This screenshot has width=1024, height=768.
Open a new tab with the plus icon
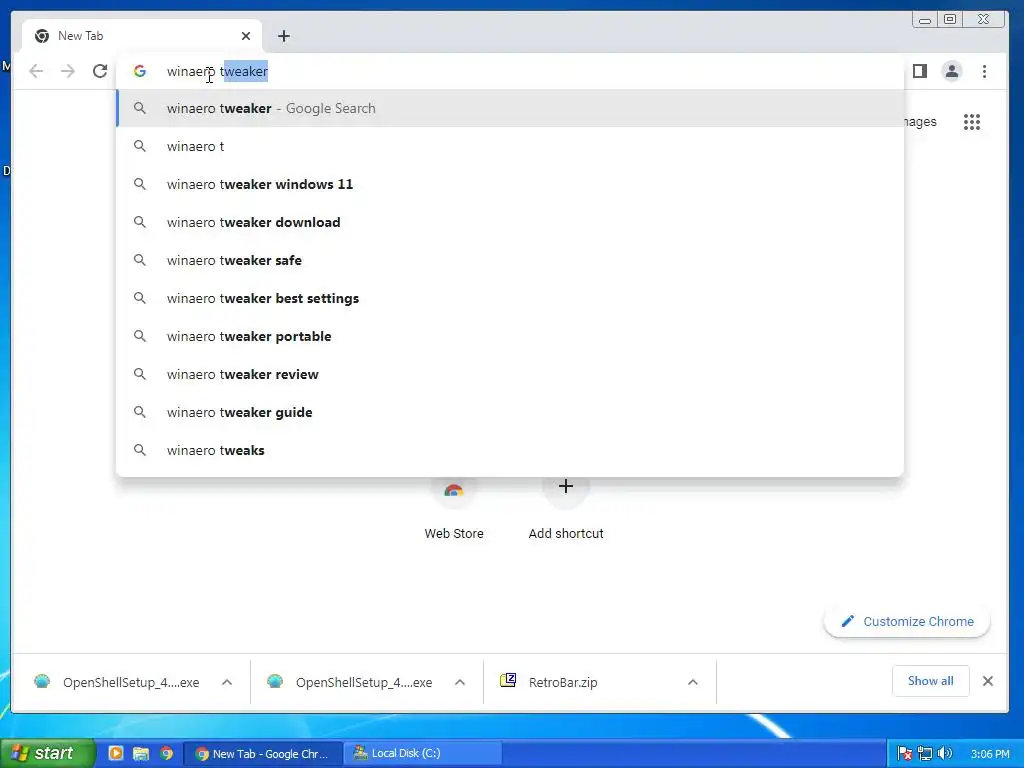click(283, 36)
